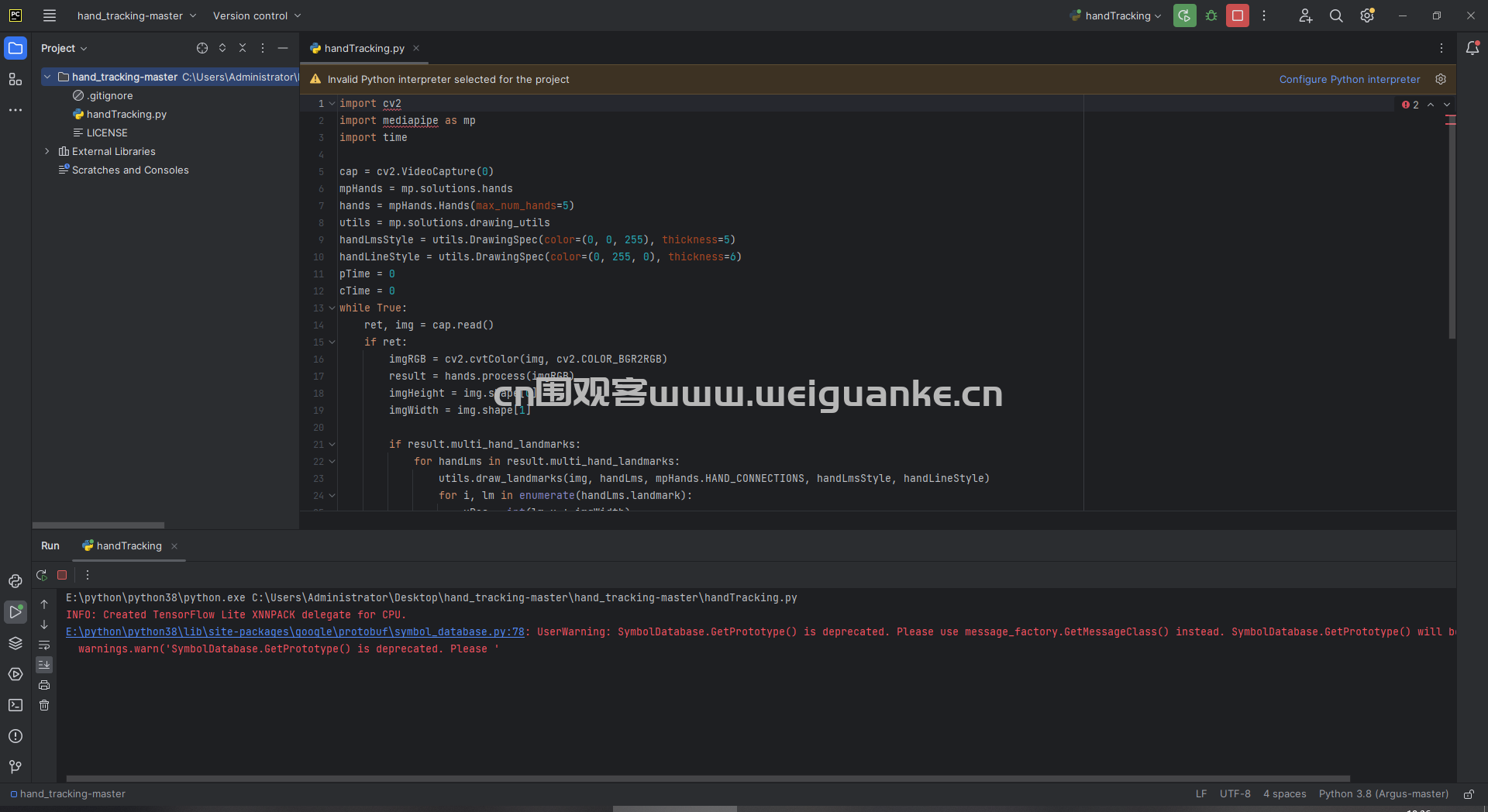
Task: Clear all console output trash icon
Action: click(44, 705)
